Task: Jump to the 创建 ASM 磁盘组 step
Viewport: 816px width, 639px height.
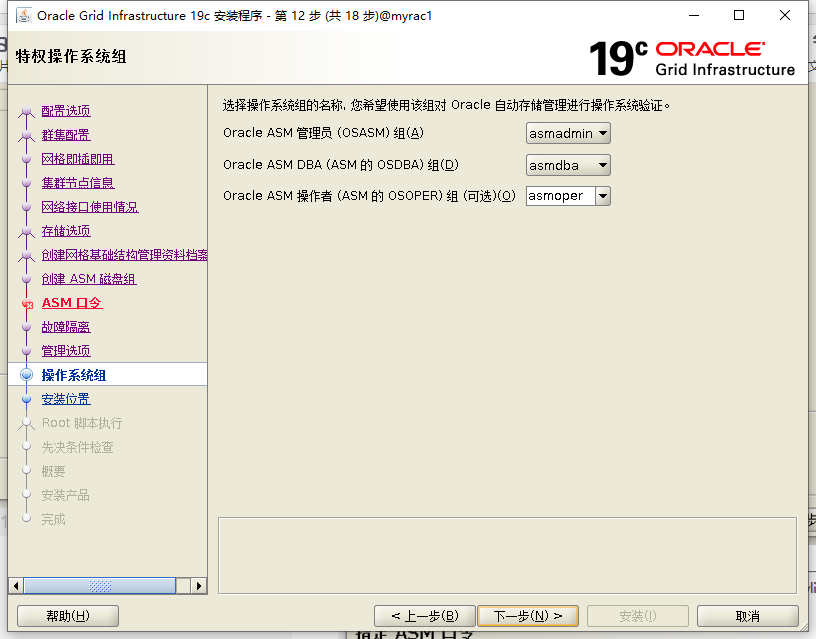Action: (x=89, y=278)
